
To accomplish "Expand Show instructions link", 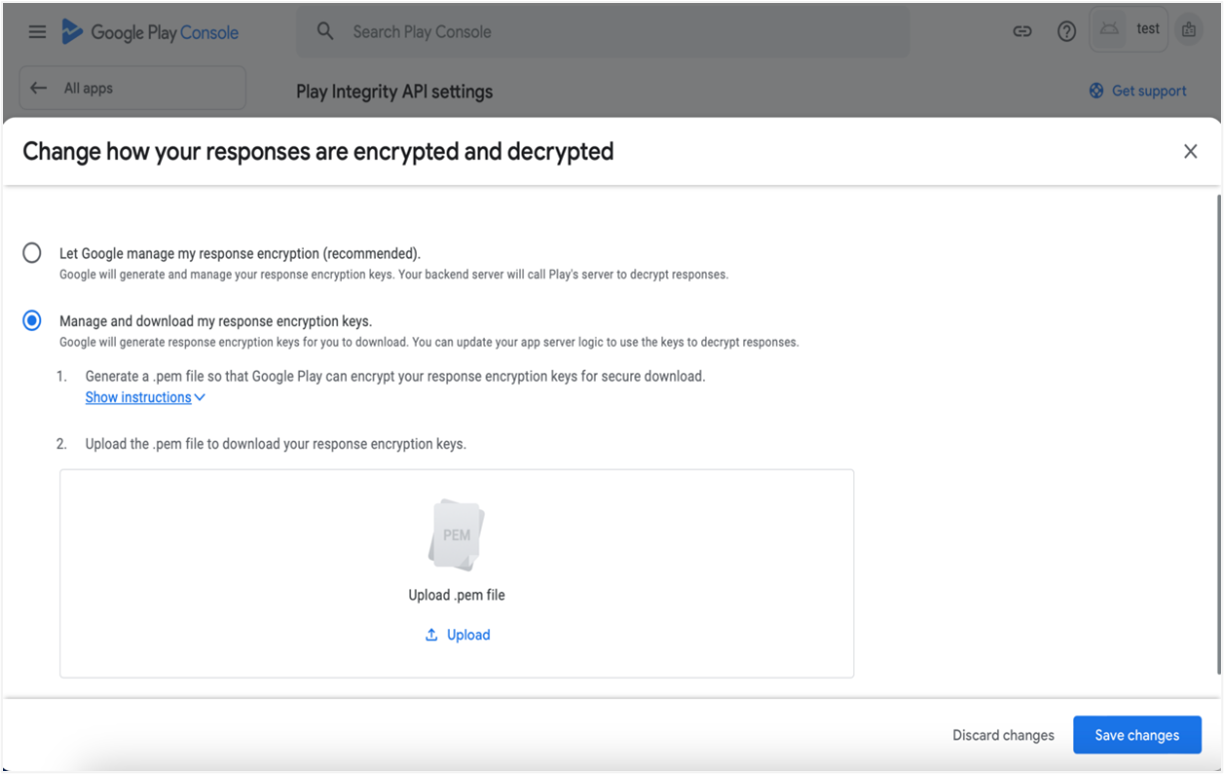I will point(138,397).
